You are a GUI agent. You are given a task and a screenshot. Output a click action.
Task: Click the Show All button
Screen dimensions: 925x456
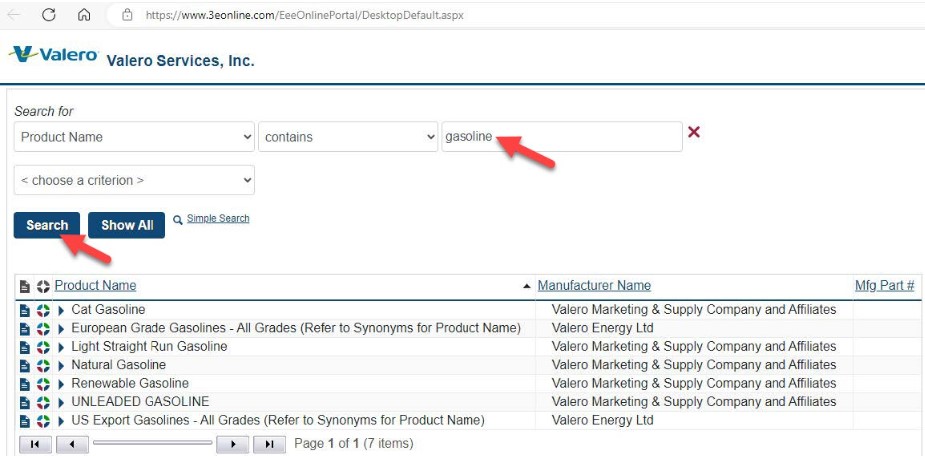[126, 225]
